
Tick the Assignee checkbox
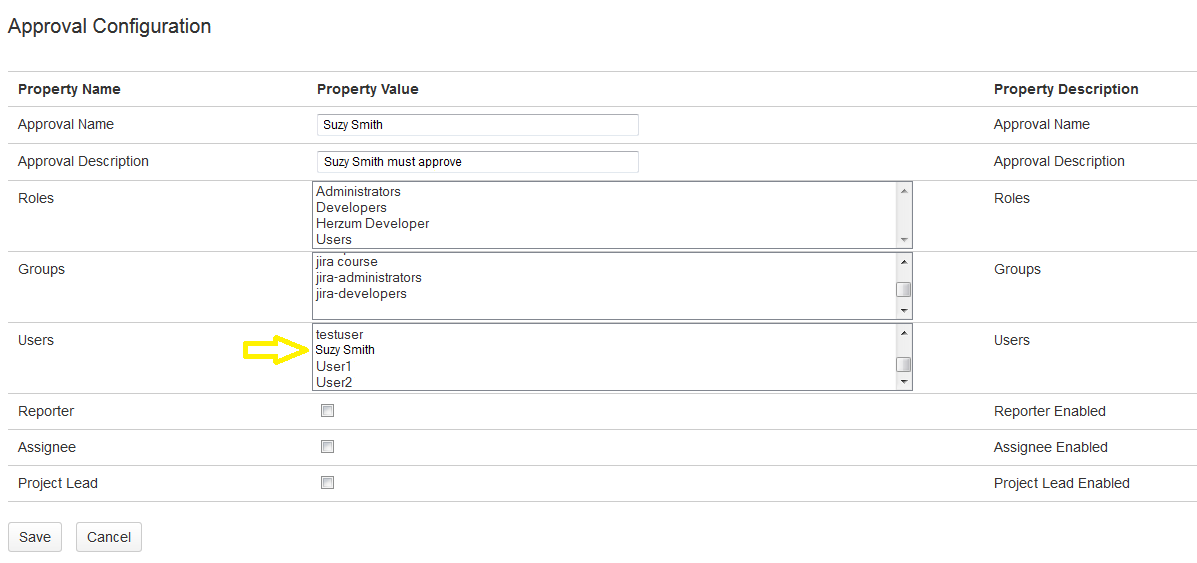pyautogui.click(x=327, y=447)
